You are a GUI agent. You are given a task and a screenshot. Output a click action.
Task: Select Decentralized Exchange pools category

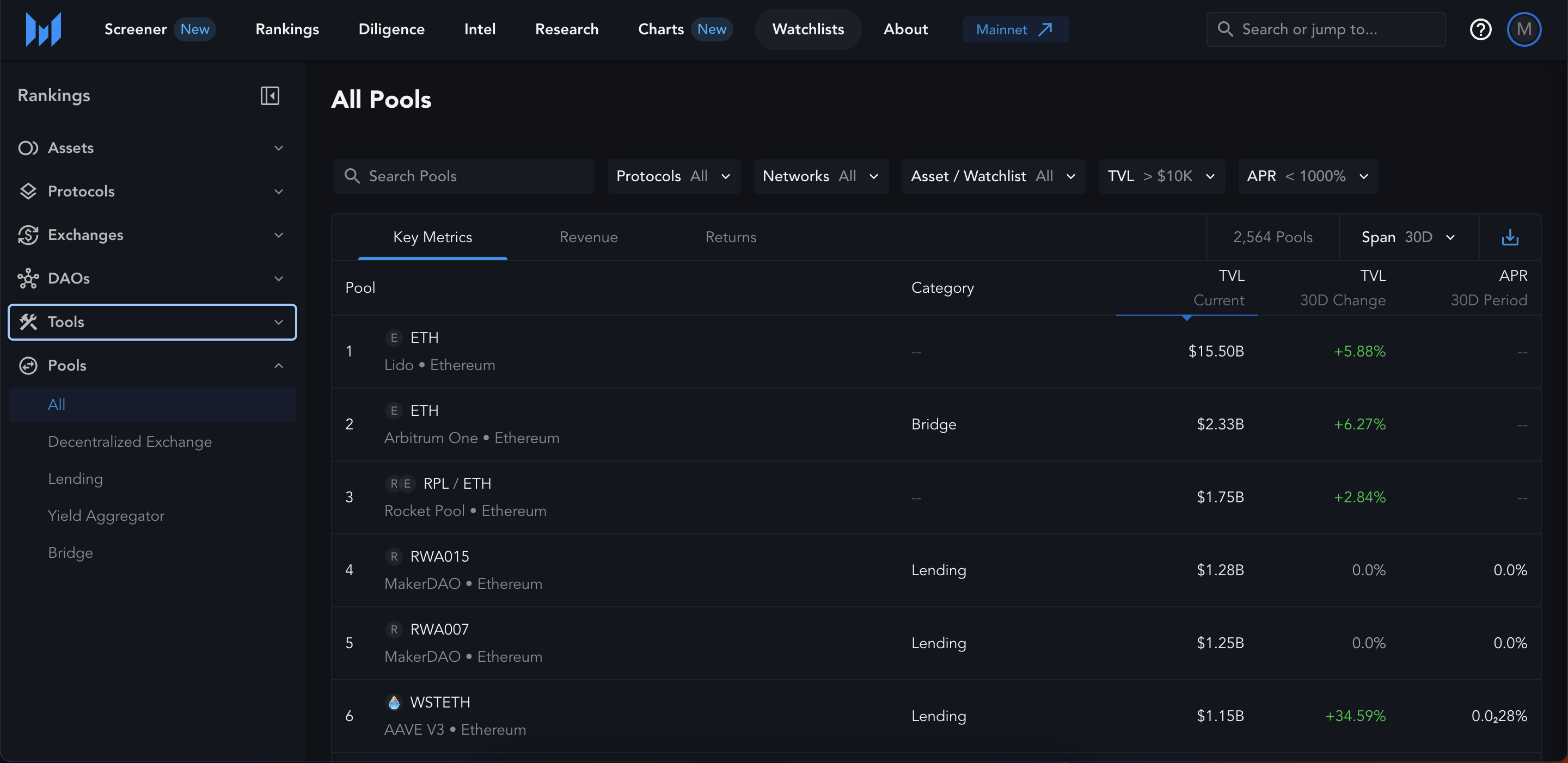(130, 442)
